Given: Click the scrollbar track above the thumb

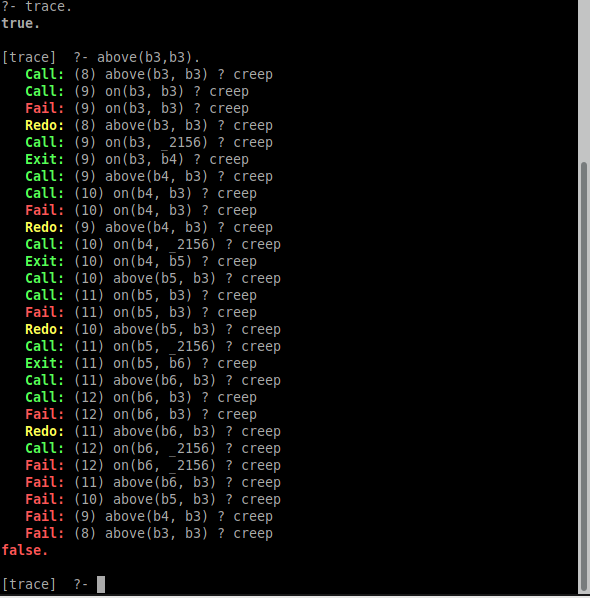Looking at the screenshot, I should 584,80.
